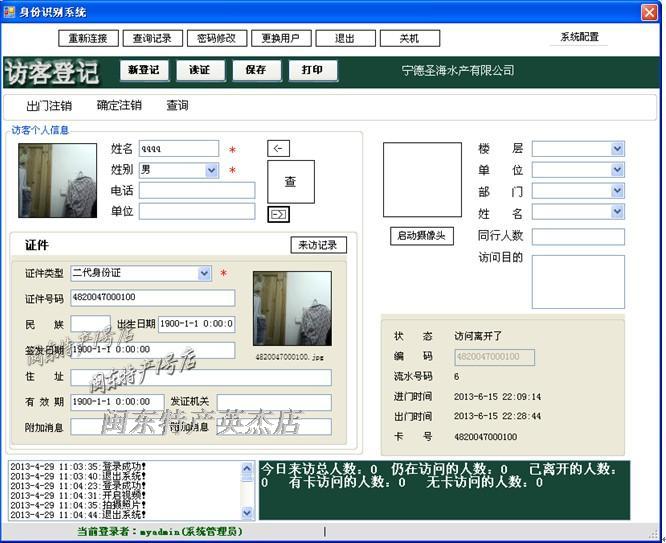Open the visited person 姓名 dropdown
This screenshot has height=543, width=666.
click(x=617, y=212)
